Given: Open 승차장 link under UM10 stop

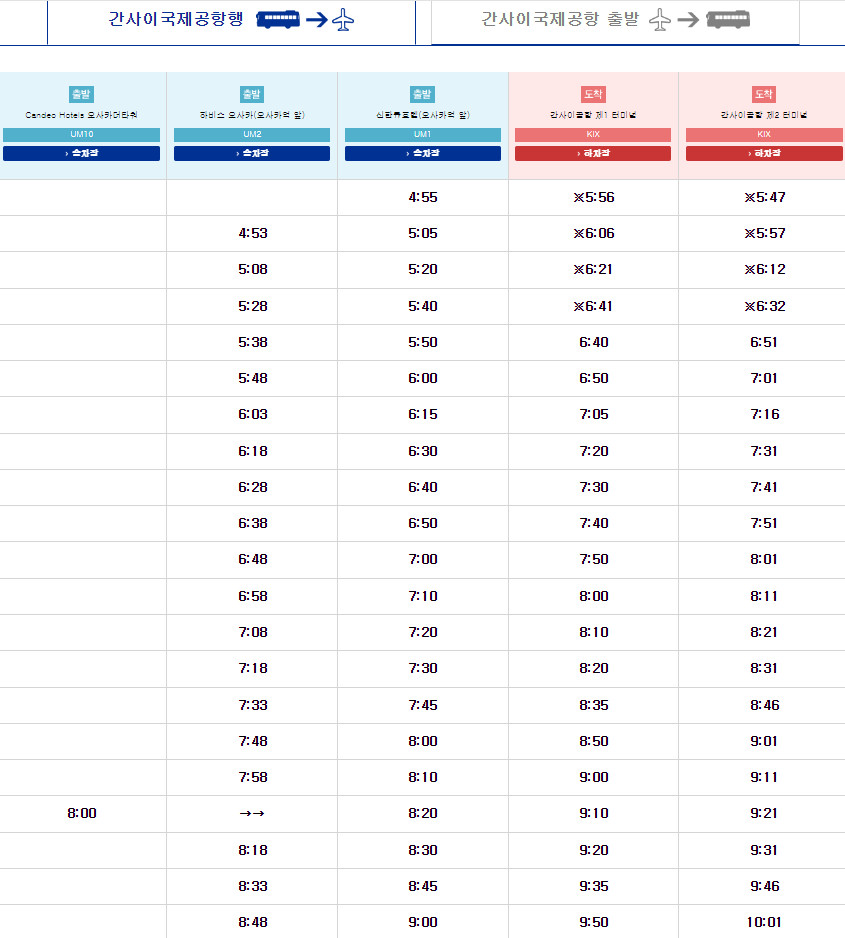Looking at the screenshot, I should click(x=81, y=153).
